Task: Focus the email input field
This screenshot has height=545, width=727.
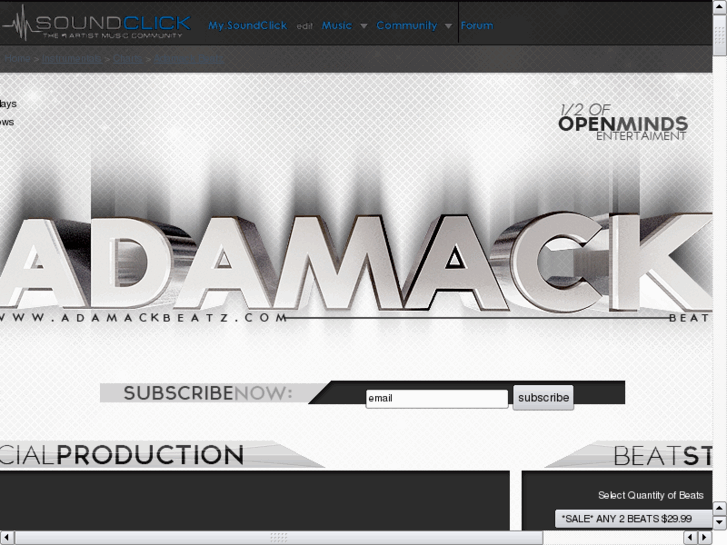Action: (437, 398)
